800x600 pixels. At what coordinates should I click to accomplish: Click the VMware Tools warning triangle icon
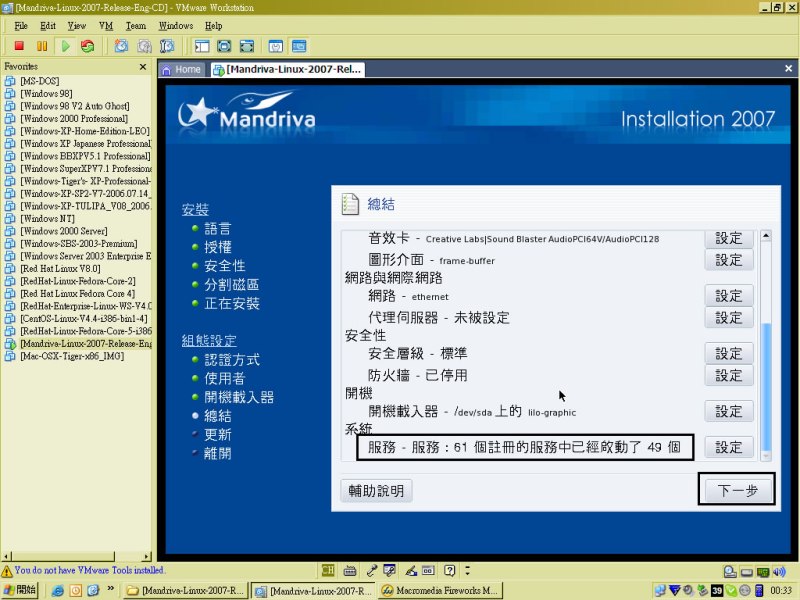7,571
